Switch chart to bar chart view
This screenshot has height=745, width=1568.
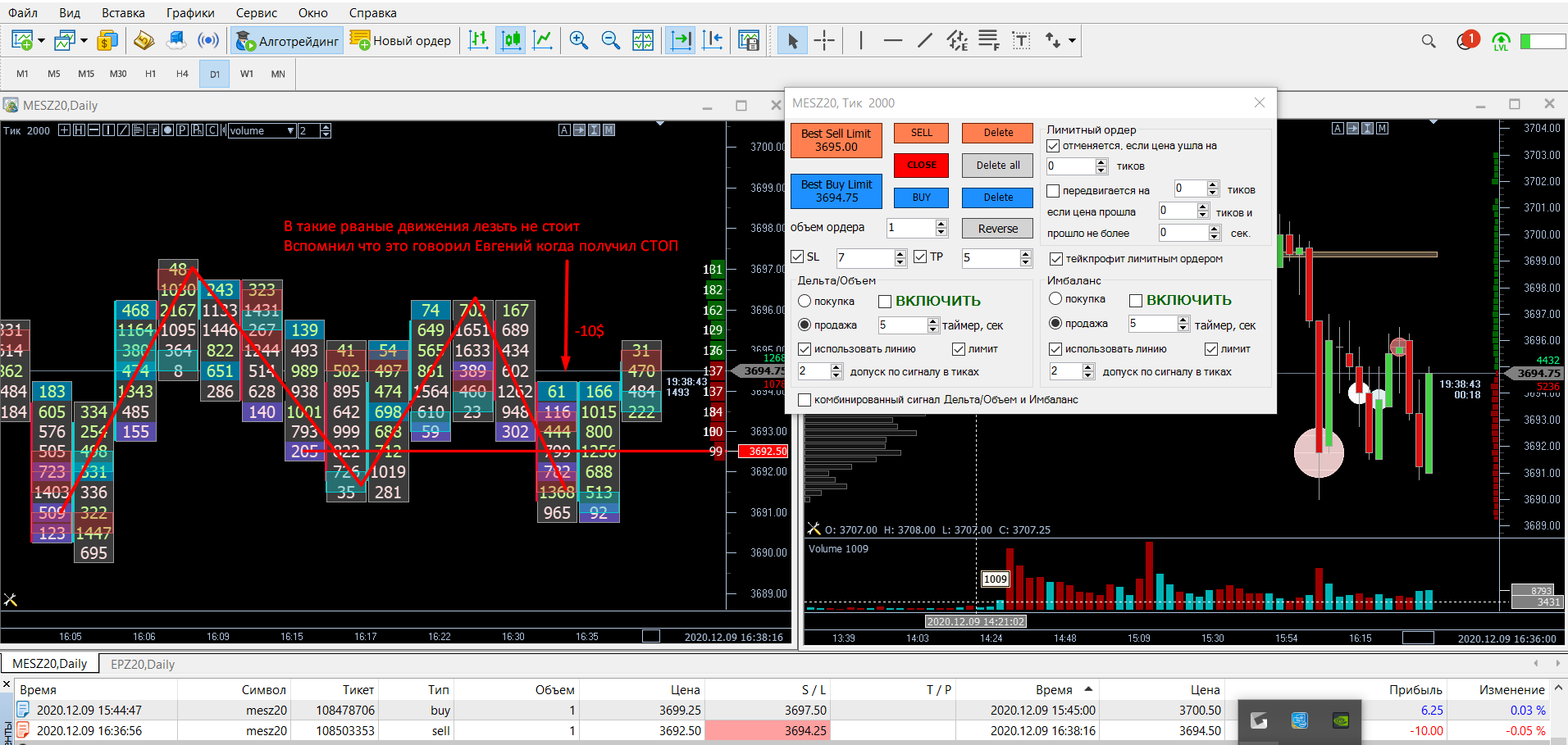[x=478, y=40]
